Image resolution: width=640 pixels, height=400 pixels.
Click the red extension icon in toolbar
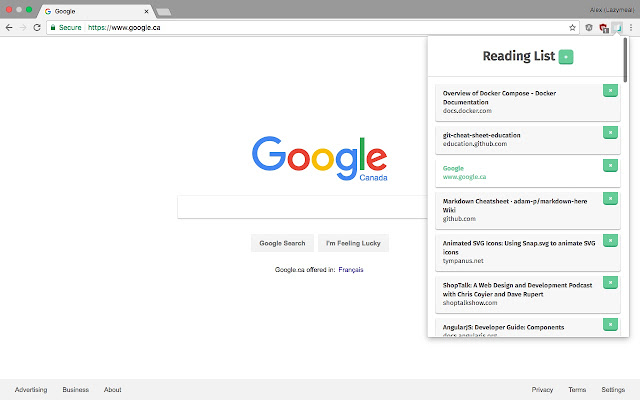click(x=604, y=28)
